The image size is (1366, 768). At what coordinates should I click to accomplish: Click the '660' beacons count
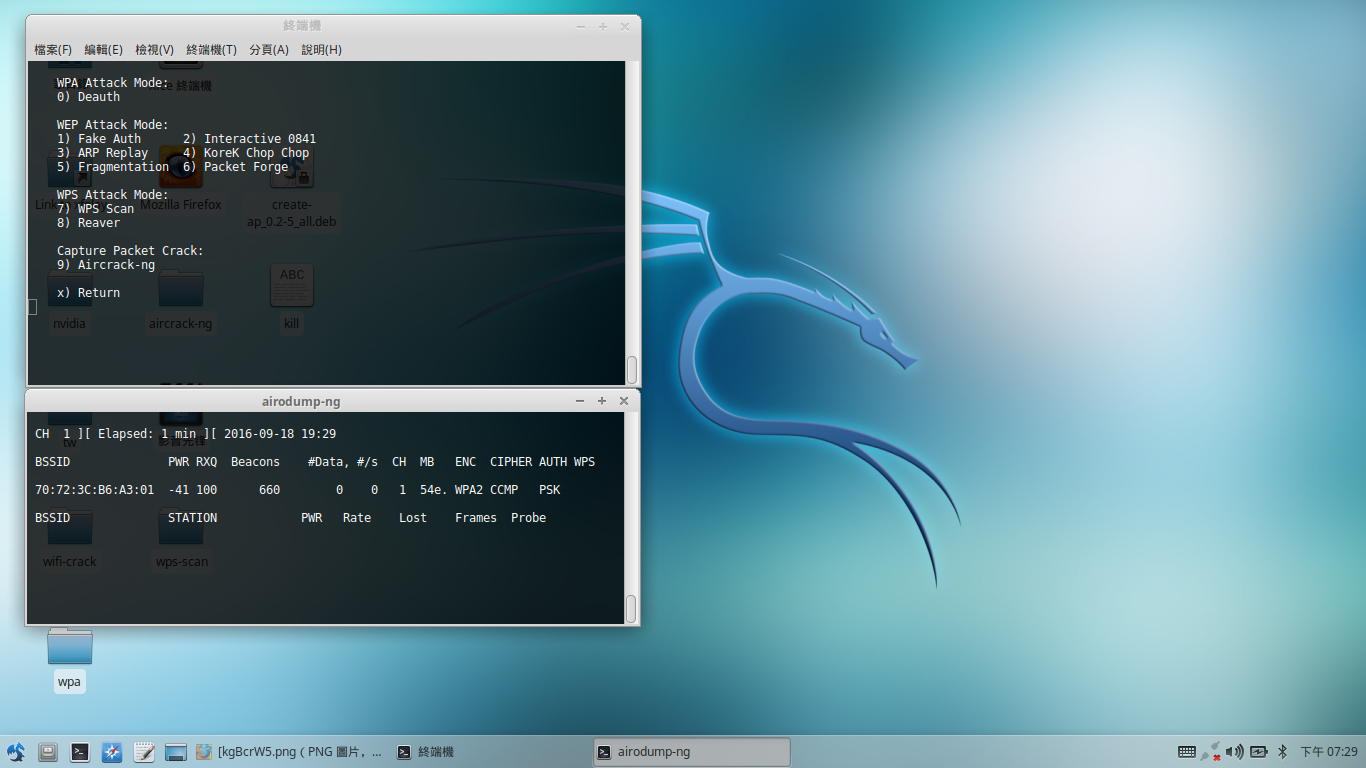tap(270, 490)
